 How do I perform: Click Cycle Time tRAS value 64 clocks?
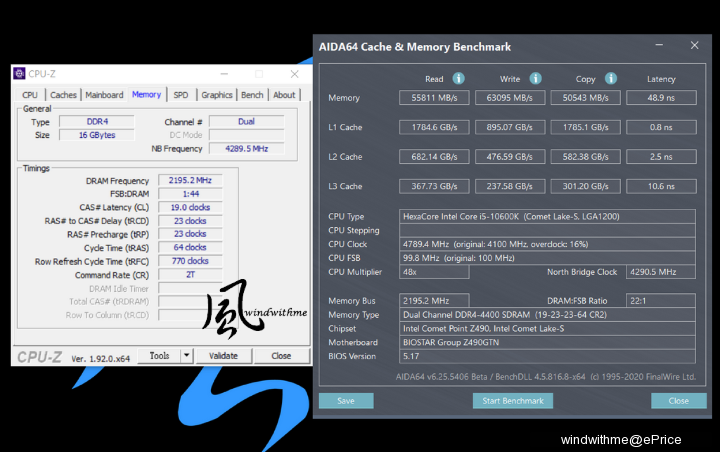[x=190, y=247]
